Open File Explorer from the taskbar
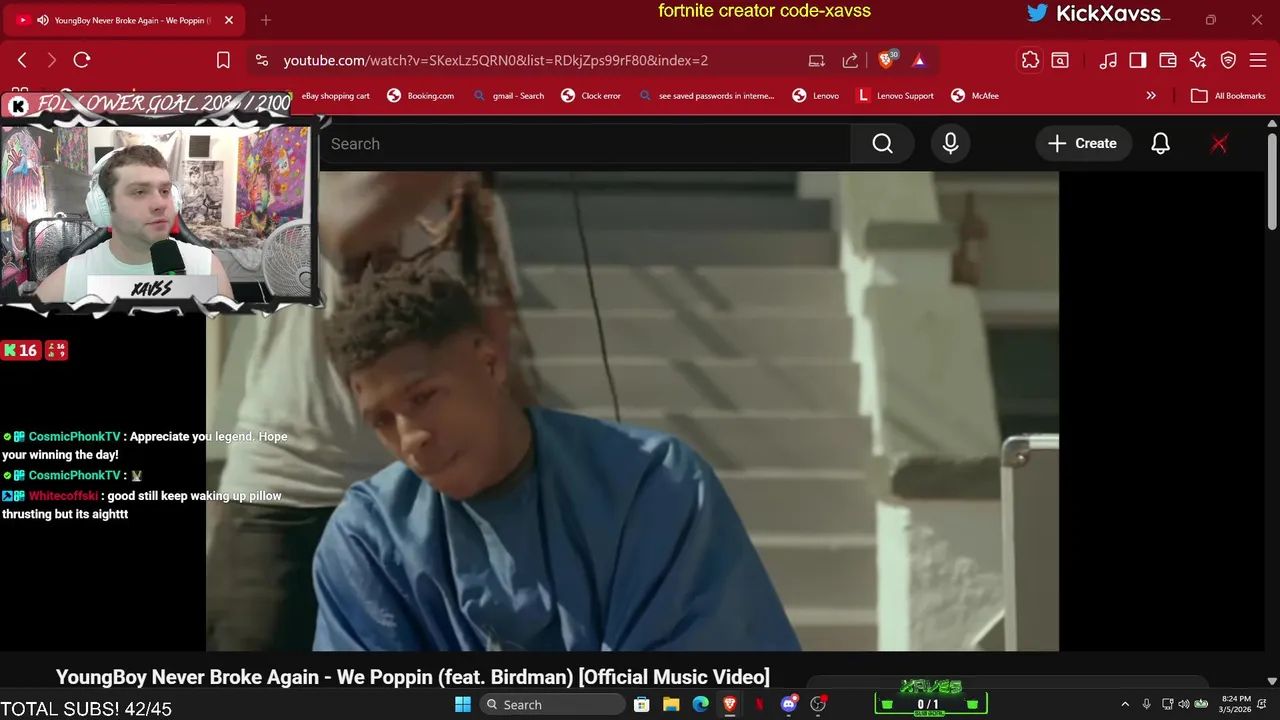Viewport: 1280px width, 720px height. point(671,704)
